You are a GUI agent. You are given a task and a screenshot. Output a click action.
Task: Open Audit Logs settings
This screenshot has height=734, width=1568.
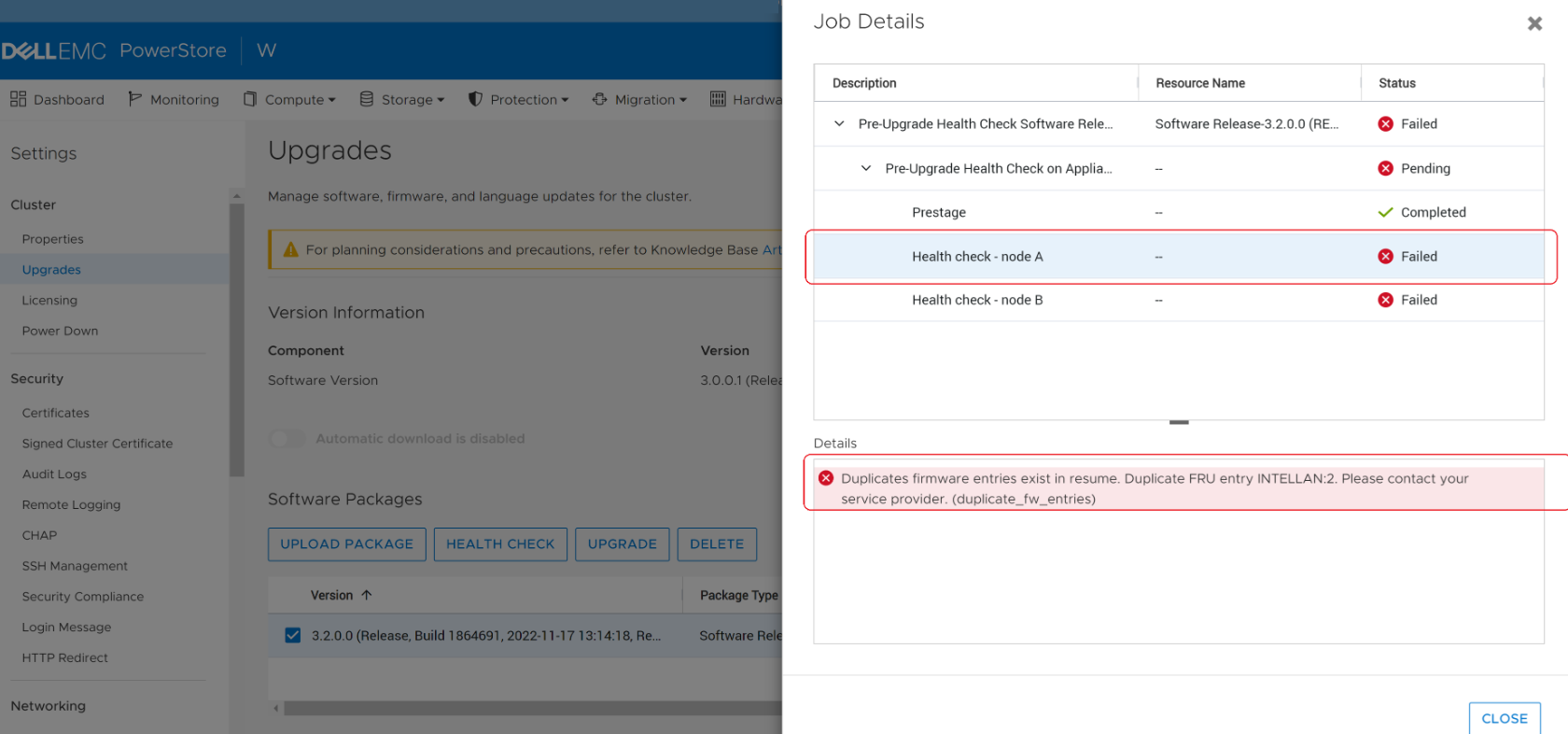[x=54, y=474]
